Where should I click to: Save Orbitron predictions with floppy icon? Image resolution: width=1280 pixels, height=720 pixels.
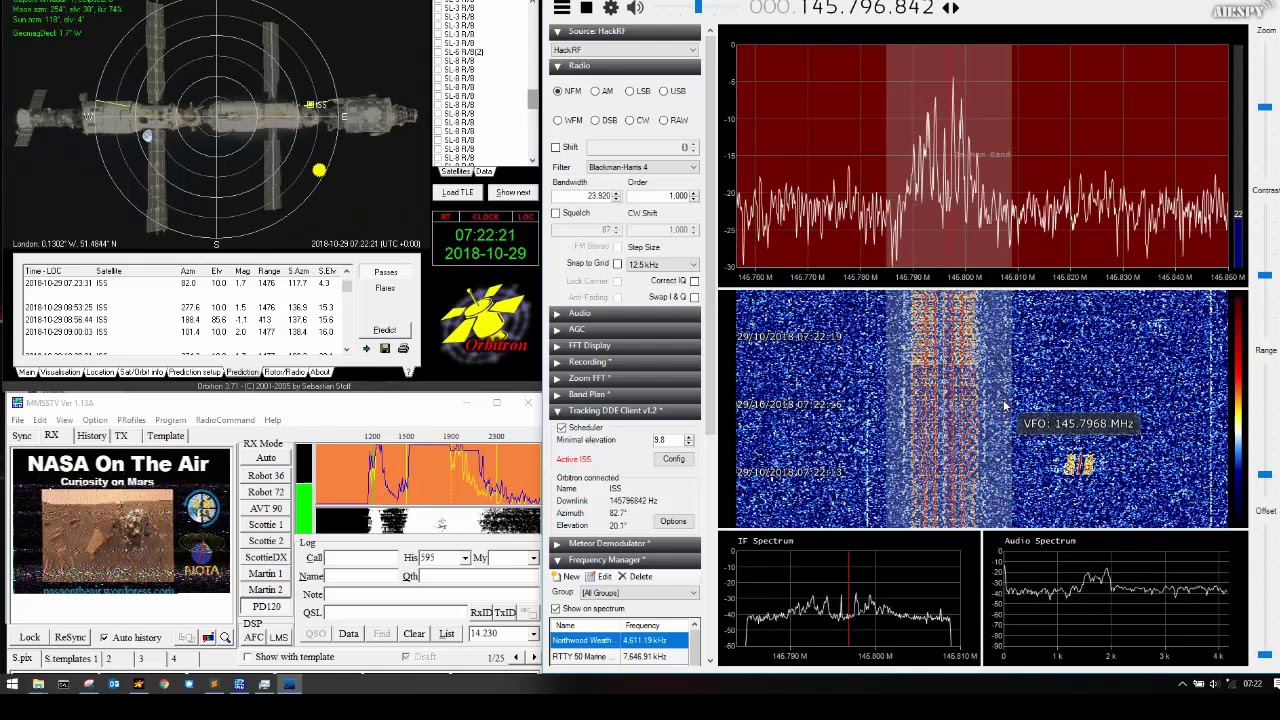pos(384,349)
